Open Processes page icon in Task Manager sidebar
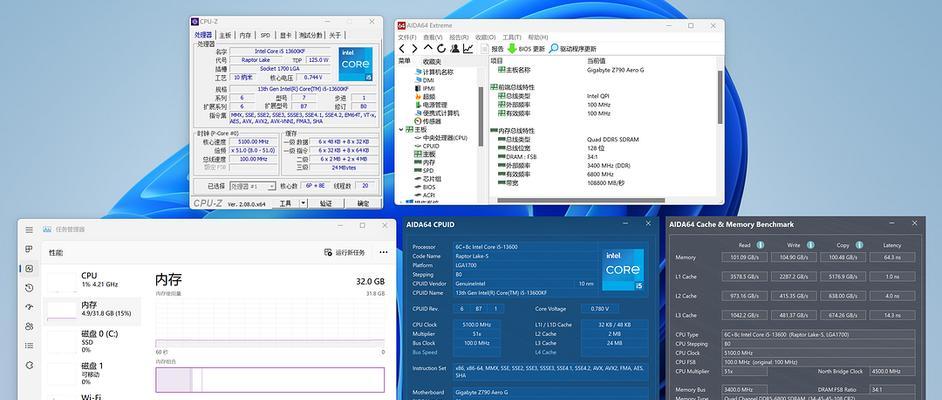The height and width of the screenshot is (400, 942). 29,249
